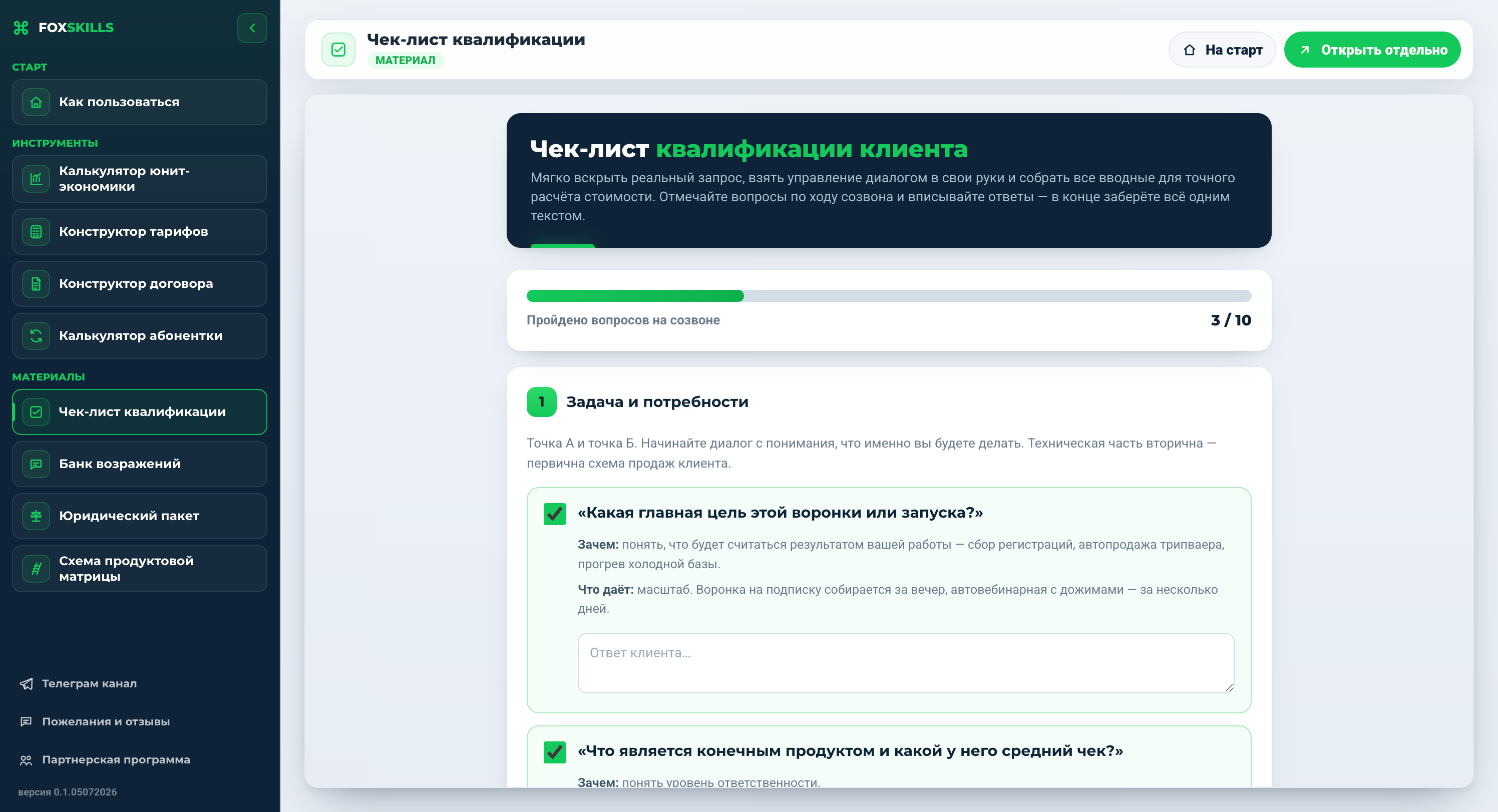Click the 3 / 10 progress counter
This screenshot has height=812, width=1498.
point(1231,320)
